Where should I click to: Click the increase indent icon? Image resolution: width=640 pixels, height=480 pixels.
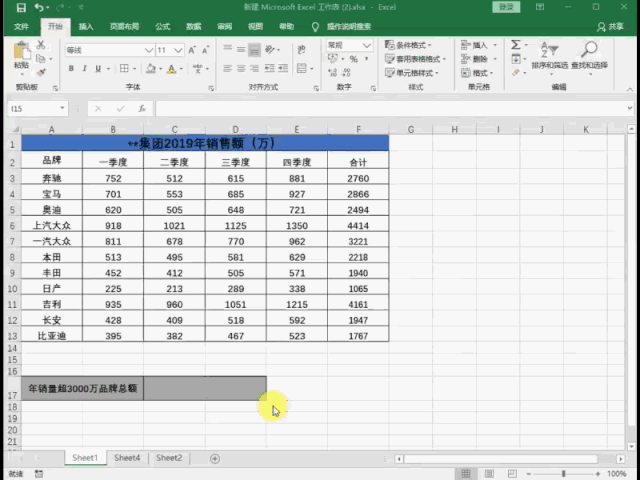coord(283,68)
